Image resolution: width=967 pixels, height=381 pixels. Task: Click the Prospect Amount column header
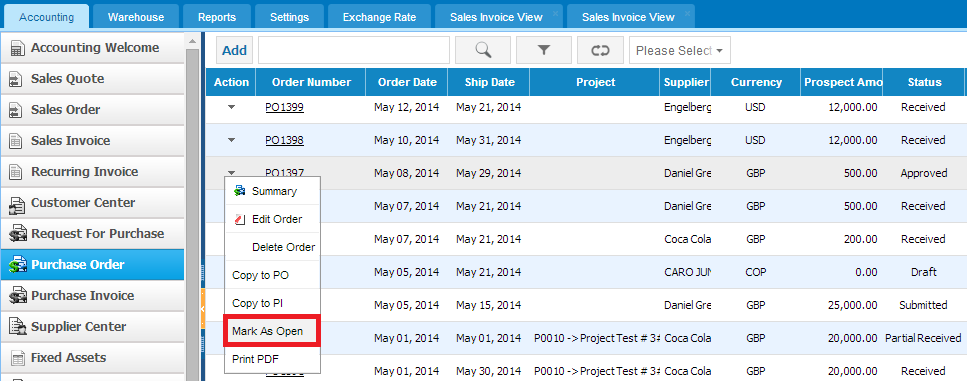coord(842,82)
